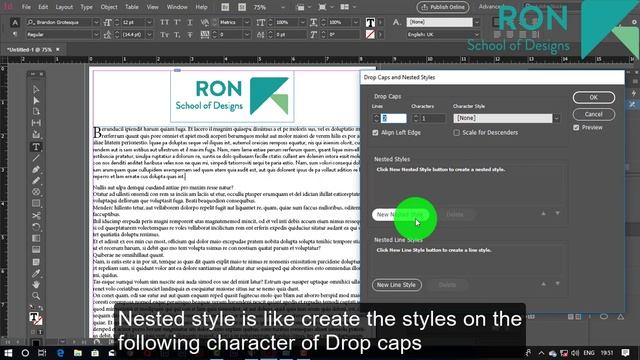Open the Window menu
Screen dimensions: 640x360
coord(177,7)
